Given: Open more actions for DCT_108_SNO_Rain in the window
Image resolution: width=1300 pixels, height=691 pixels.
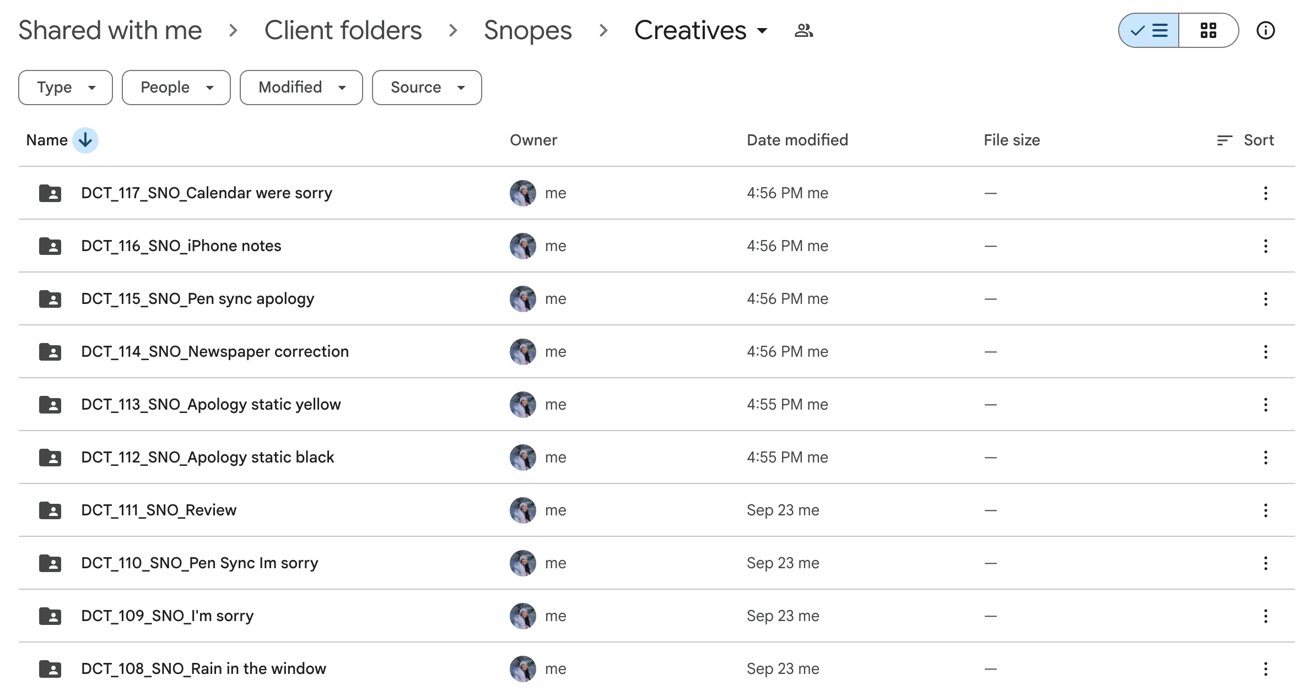Looking at the screenshot, I should (1265, 669).
